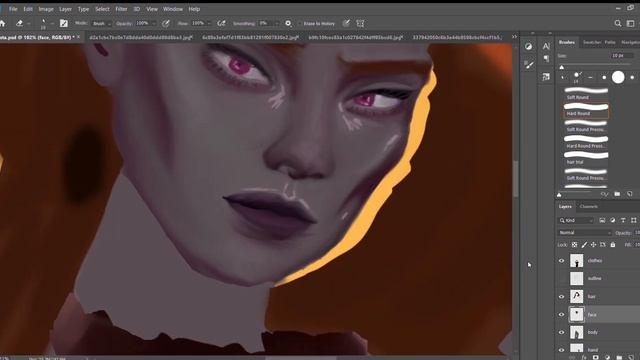This screenshot has height=360, width=640.
Task: Open the layer filter Kind dropdown
Action: coord(576,220)
